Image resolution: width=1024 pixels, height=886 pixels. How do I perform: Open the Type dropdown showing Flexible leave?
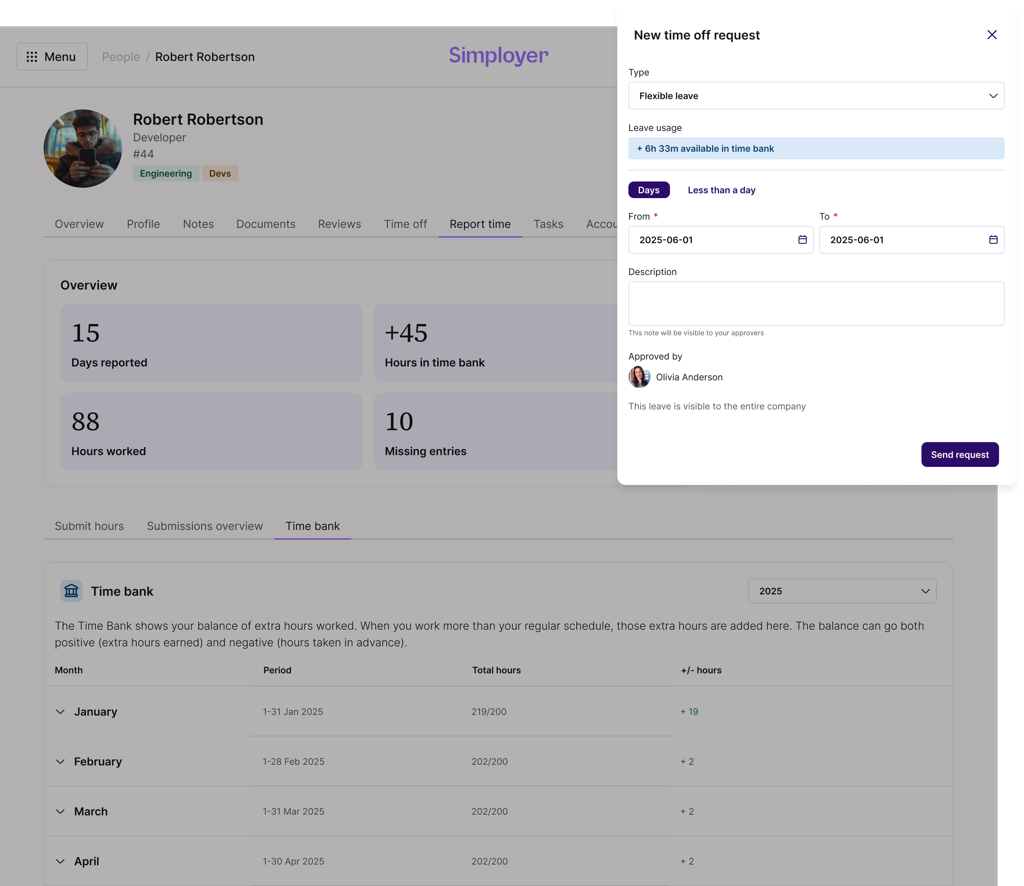pyautogui.click(x=816, y=96)
